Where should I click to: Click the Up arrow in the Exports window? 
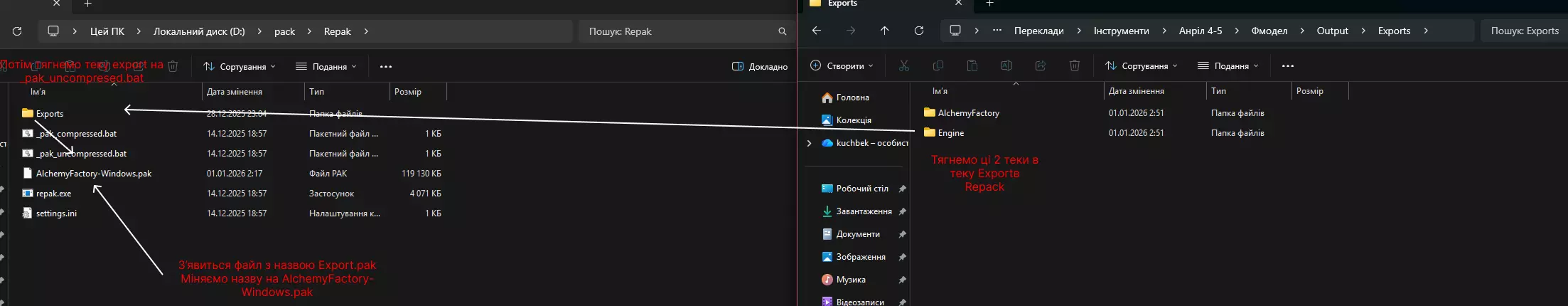tap(884, 31)
